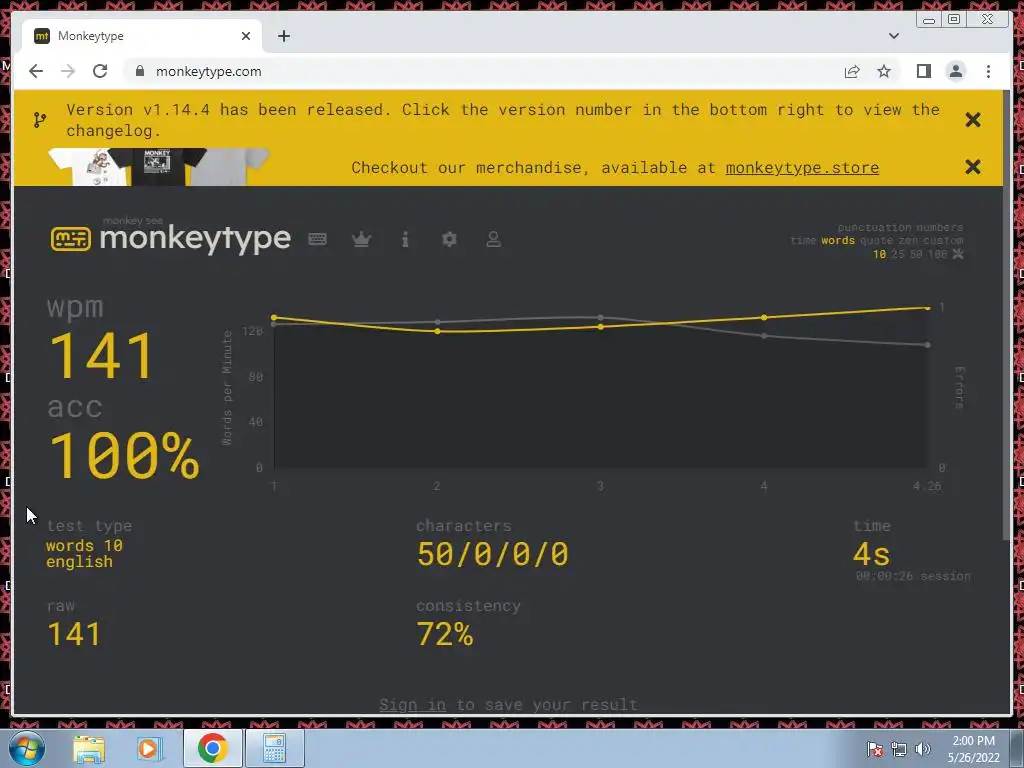Image resolution: width=1024 pixels, height=768 pixels.
Task: Expand the tab search dropdown
Action: point(893,36)
